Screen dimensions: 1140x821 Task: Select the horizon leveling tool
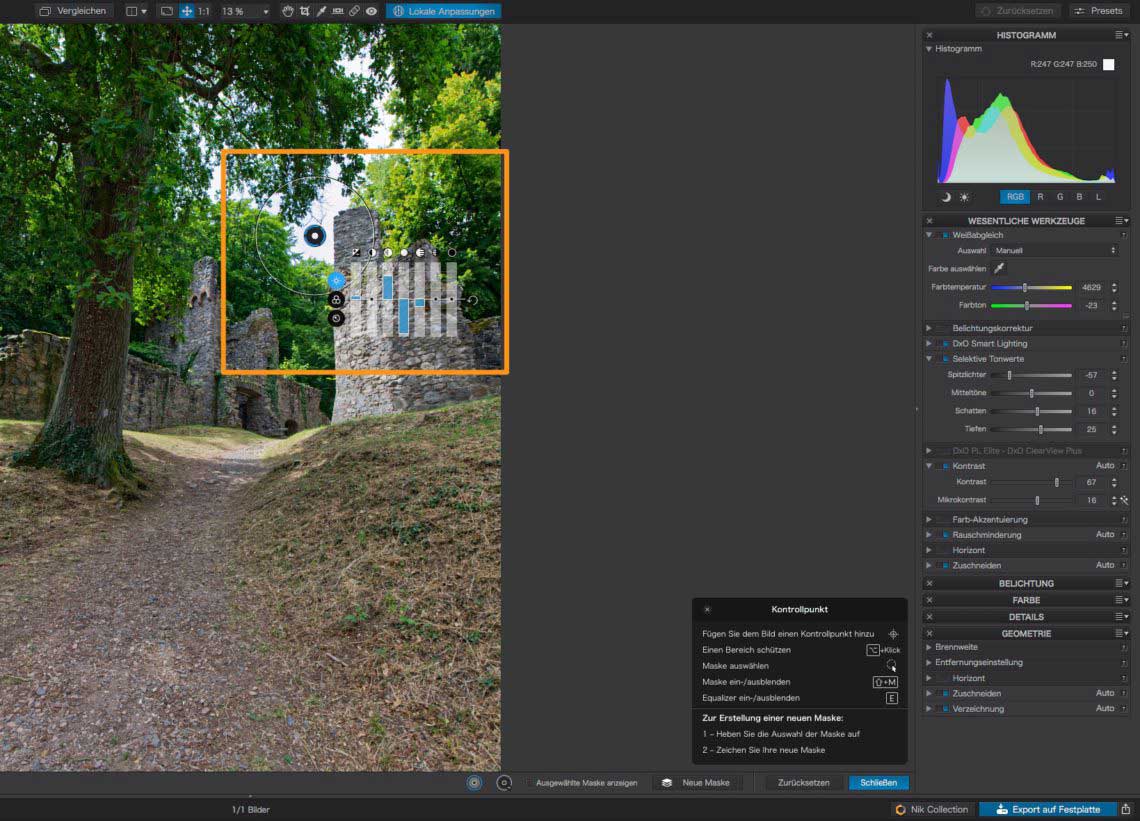tap(338, 11)
